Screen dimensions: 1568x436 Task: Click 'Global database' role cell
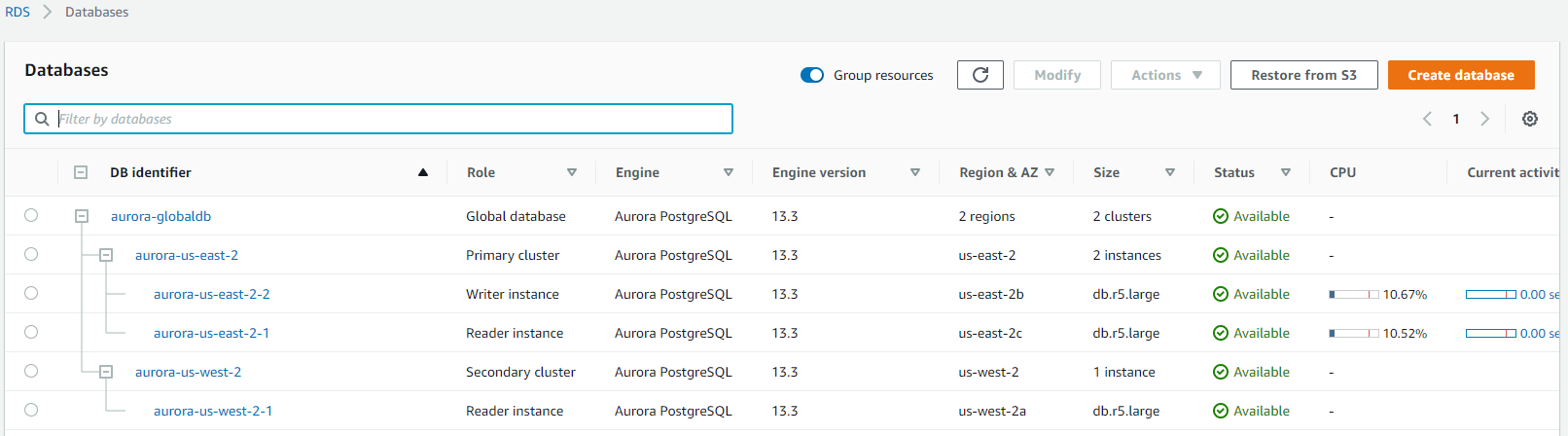click(516, 216)
